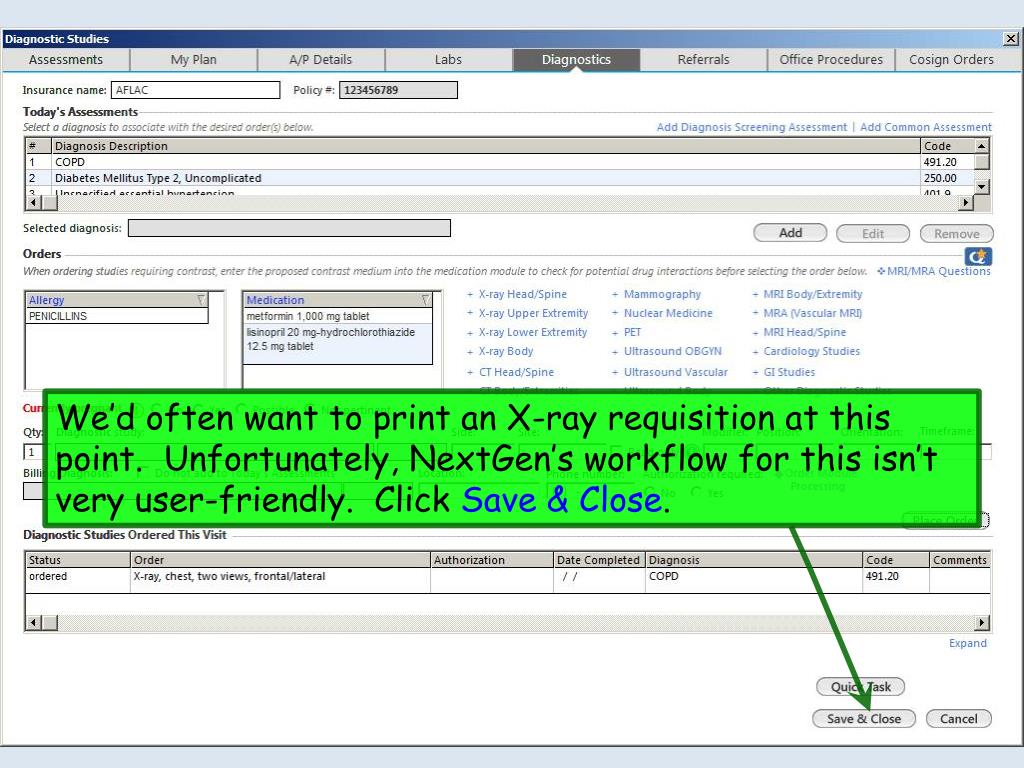Choose Nuclear Medicine order
The image size is (1024, 768).
pyautogui.click(x=667, y=313)
